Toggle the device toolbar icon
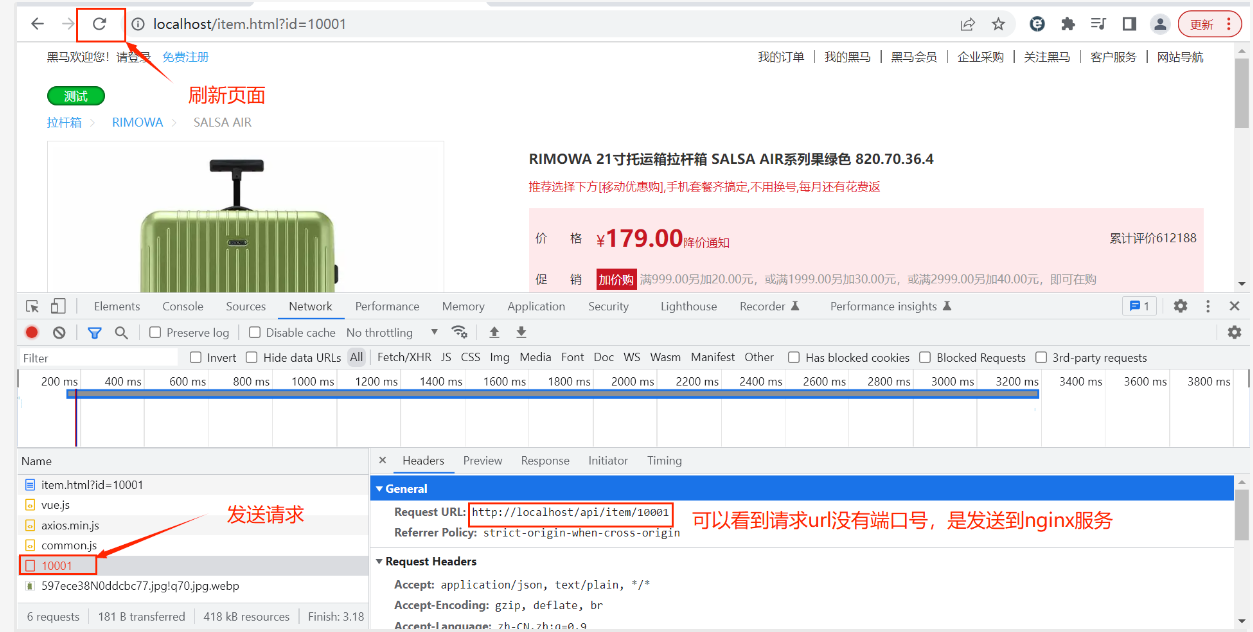 pyautogui.click(x=58, y=306)
